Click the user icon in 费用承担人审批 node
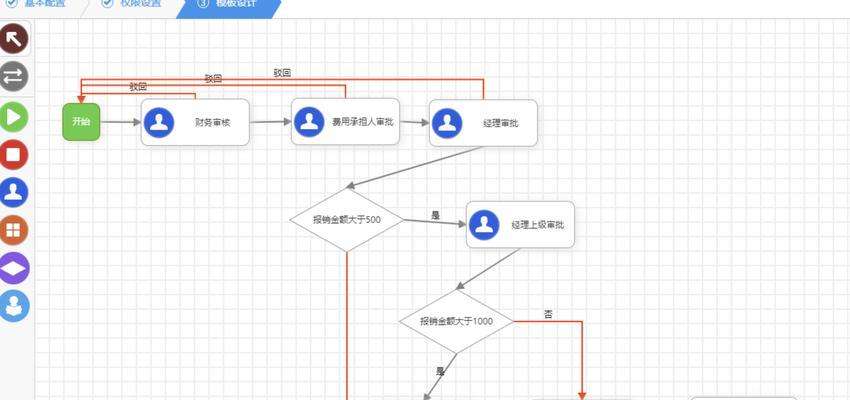850x400 pixels. click(x=310, y=122)
